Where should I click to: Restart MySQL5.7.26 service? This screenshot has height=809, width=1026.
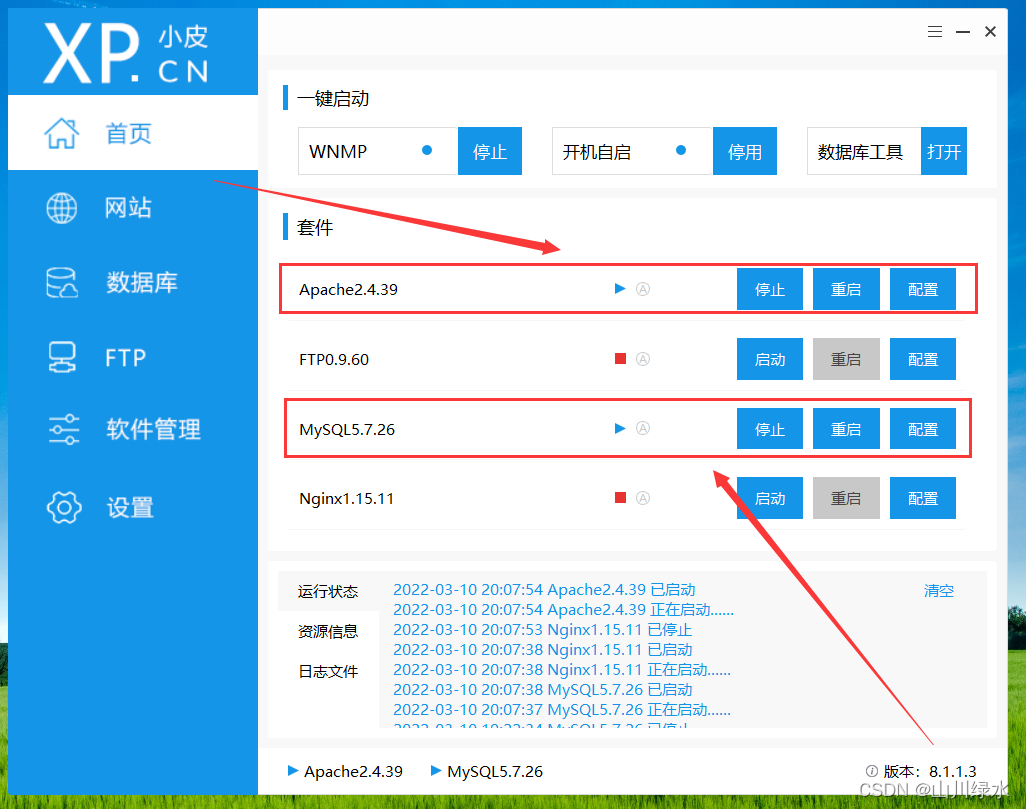[x=846, y=429]
